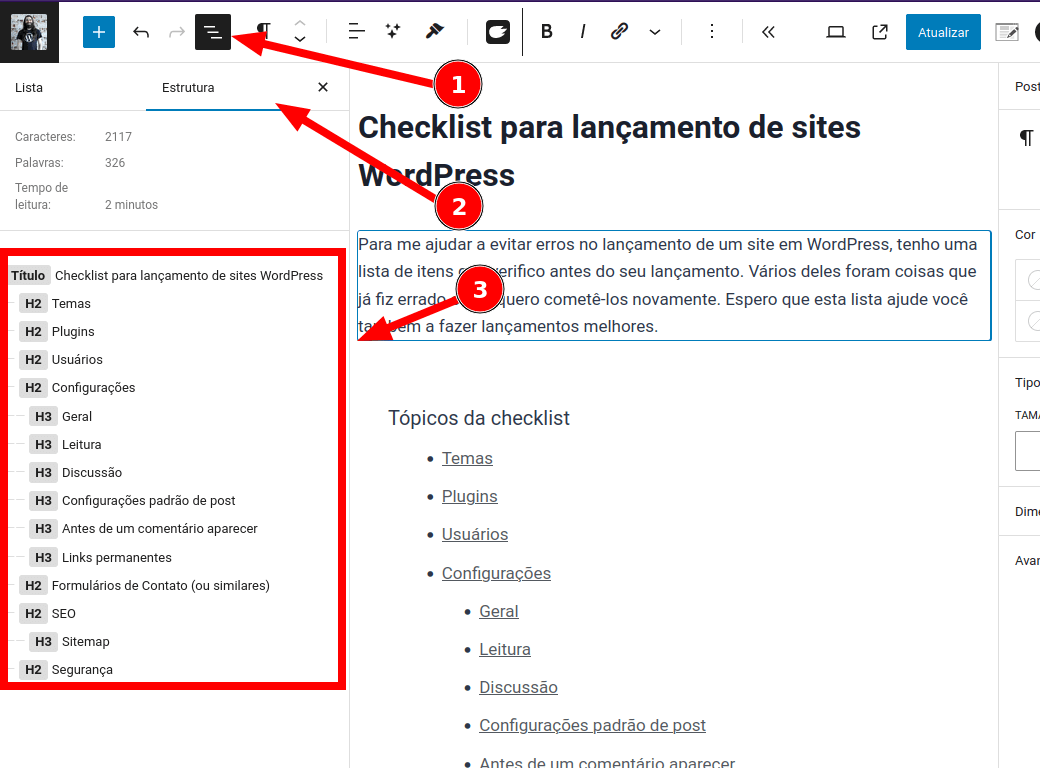Move block up with the up chevron

click(300, 23)
